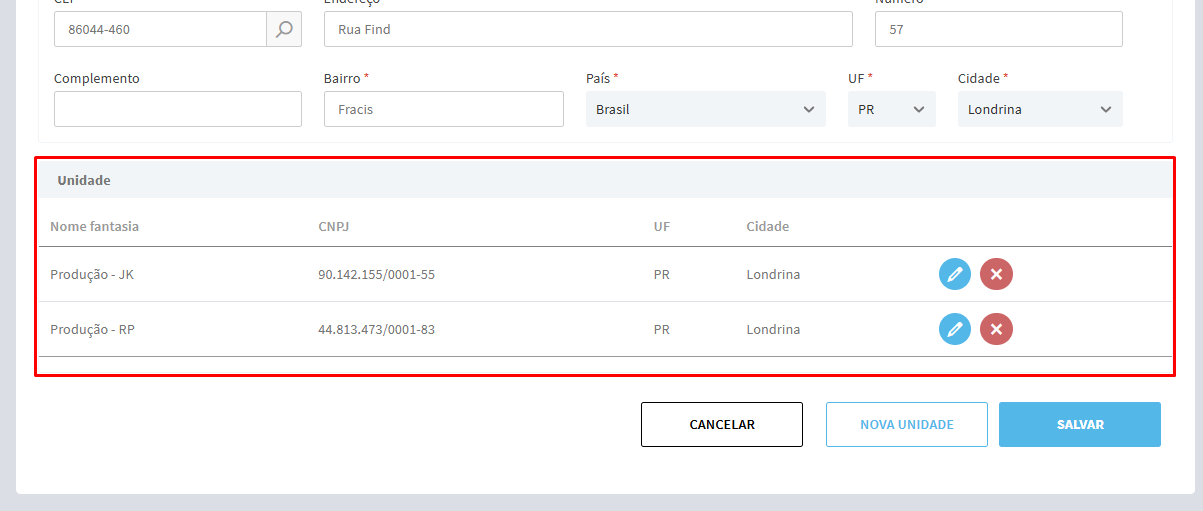
Task: Select CNPJ 90.142.155/0001-55 cell
Action: [x=376, y=274]
